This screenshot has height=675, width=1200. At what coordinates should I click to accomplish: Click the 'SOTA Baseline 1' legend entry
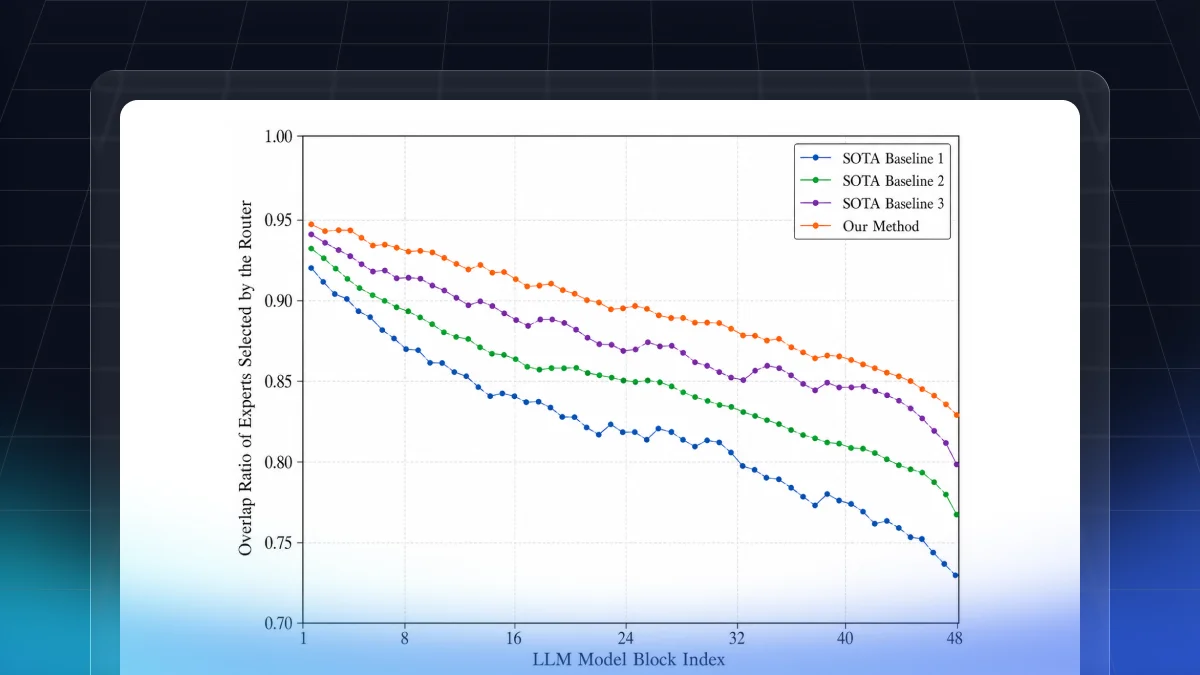[870, 158]
